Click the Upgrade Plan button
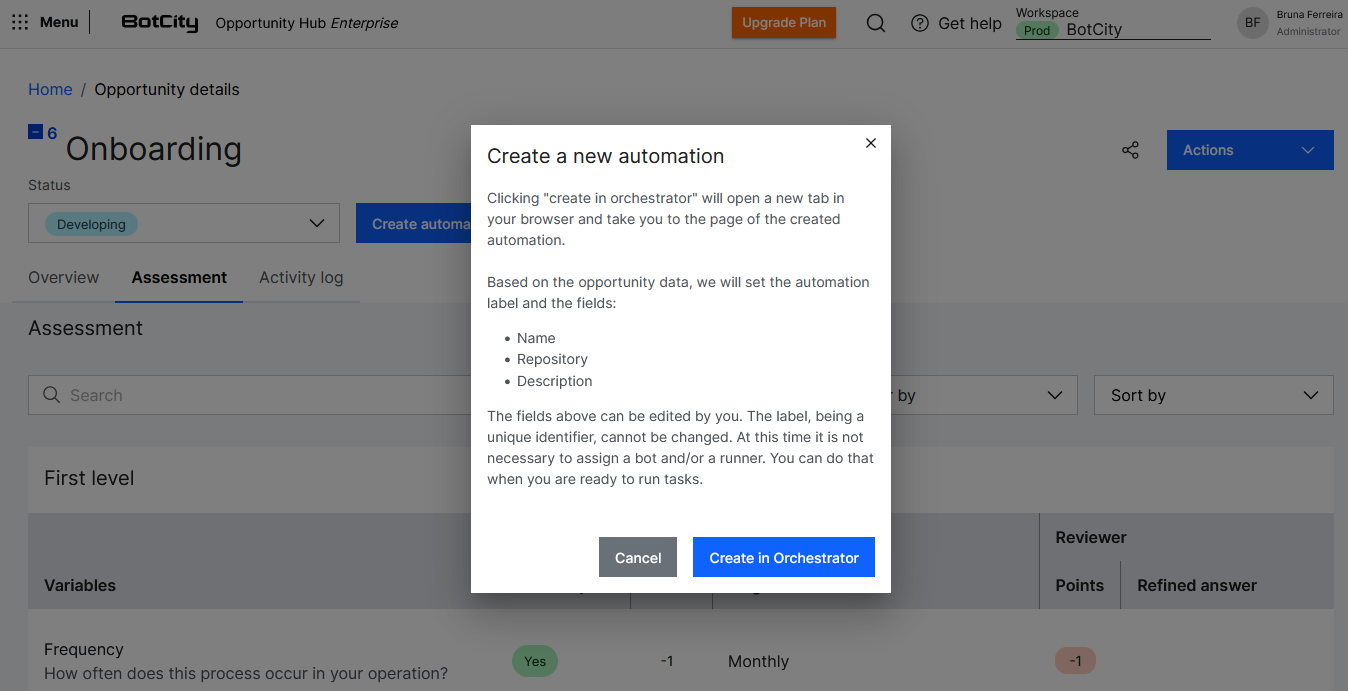 783,23
